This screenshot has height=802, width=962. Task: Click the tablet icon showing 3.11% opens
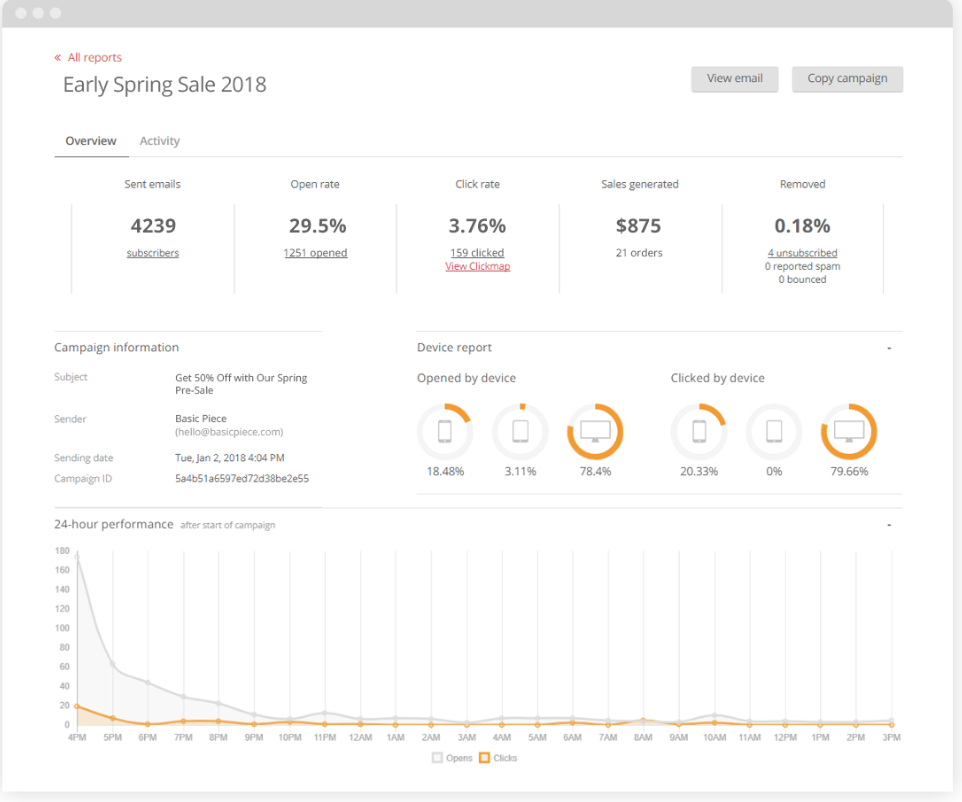pos(520,431)
